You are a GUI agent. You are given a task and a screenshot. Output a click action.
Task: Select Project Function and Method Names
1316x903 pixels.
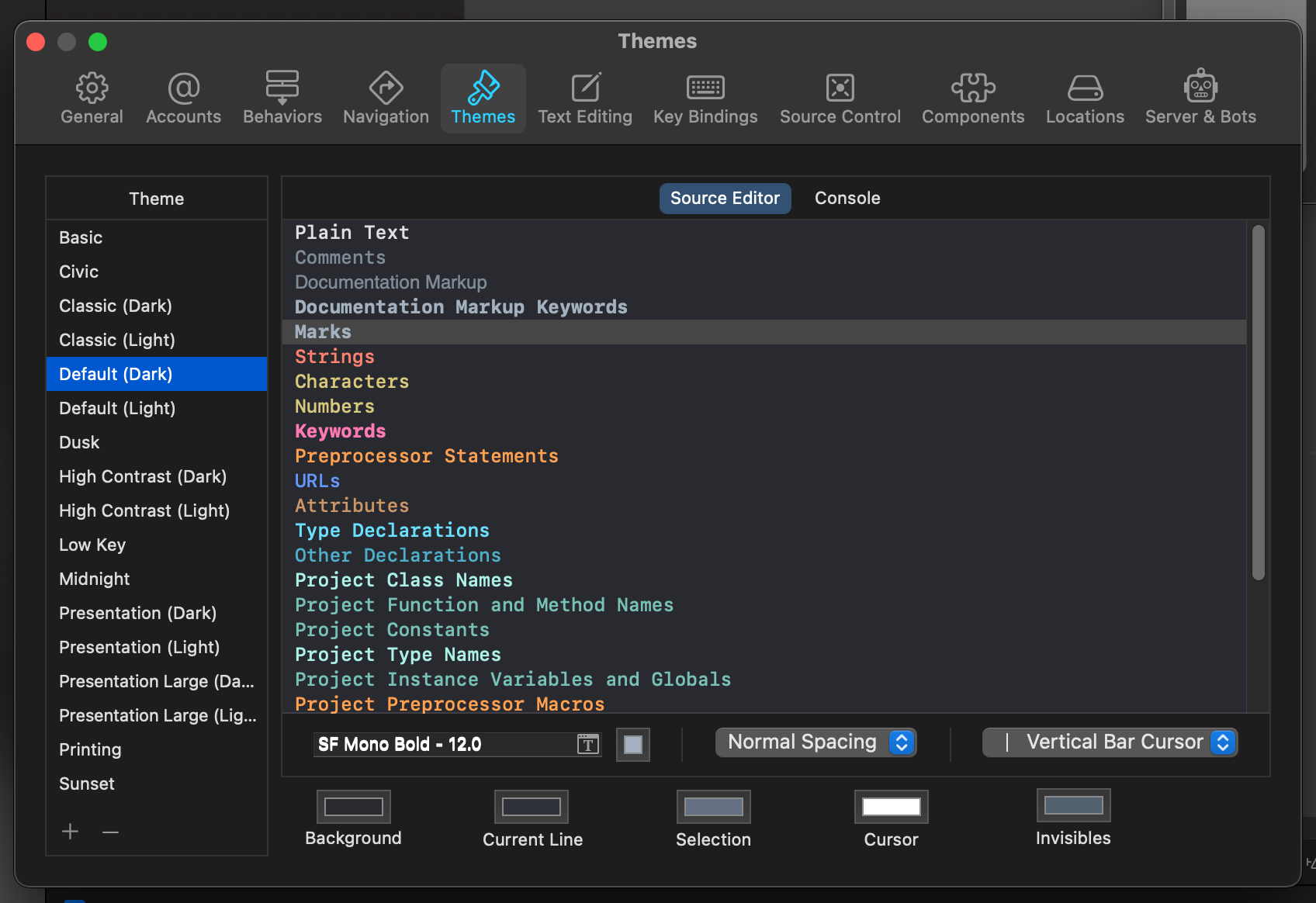pyautogui.click(x=764, y=605)
